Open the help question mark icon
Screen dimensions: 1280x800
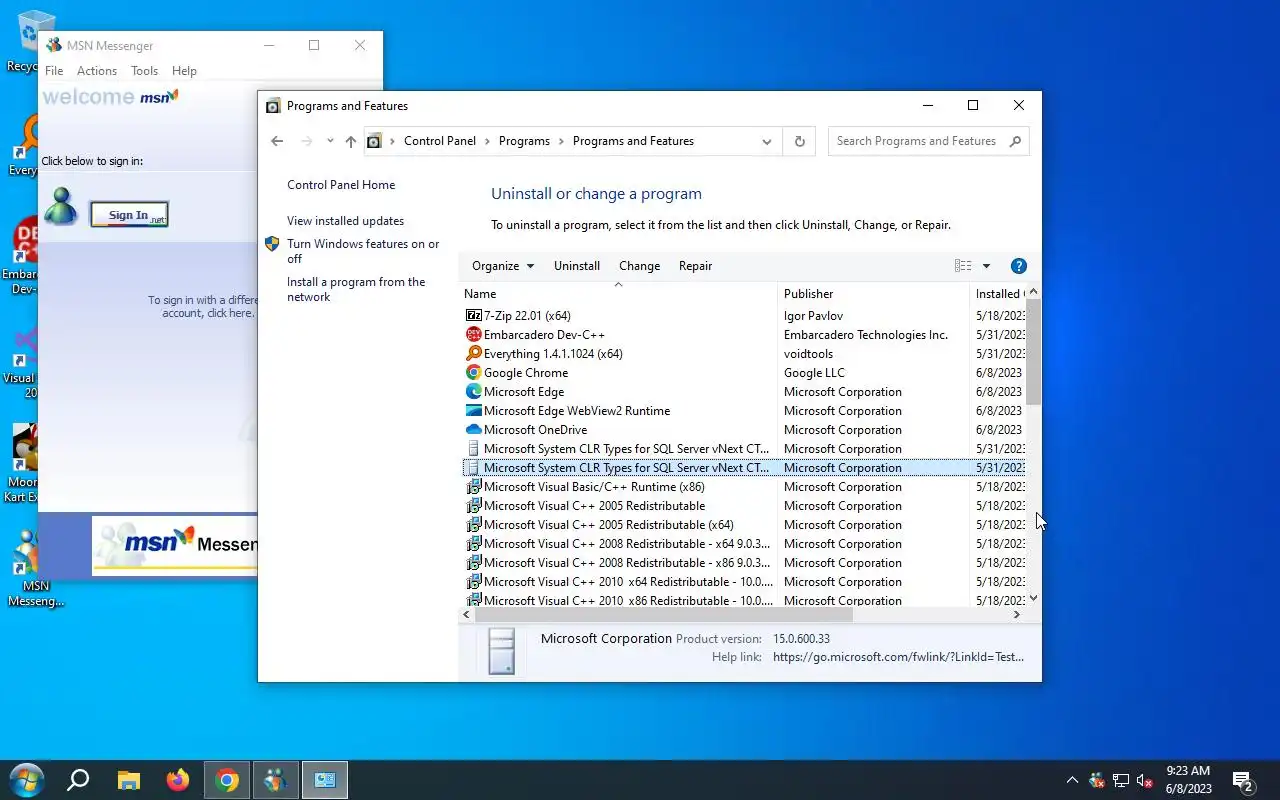pyautogui.click(x=1019, y=266)
